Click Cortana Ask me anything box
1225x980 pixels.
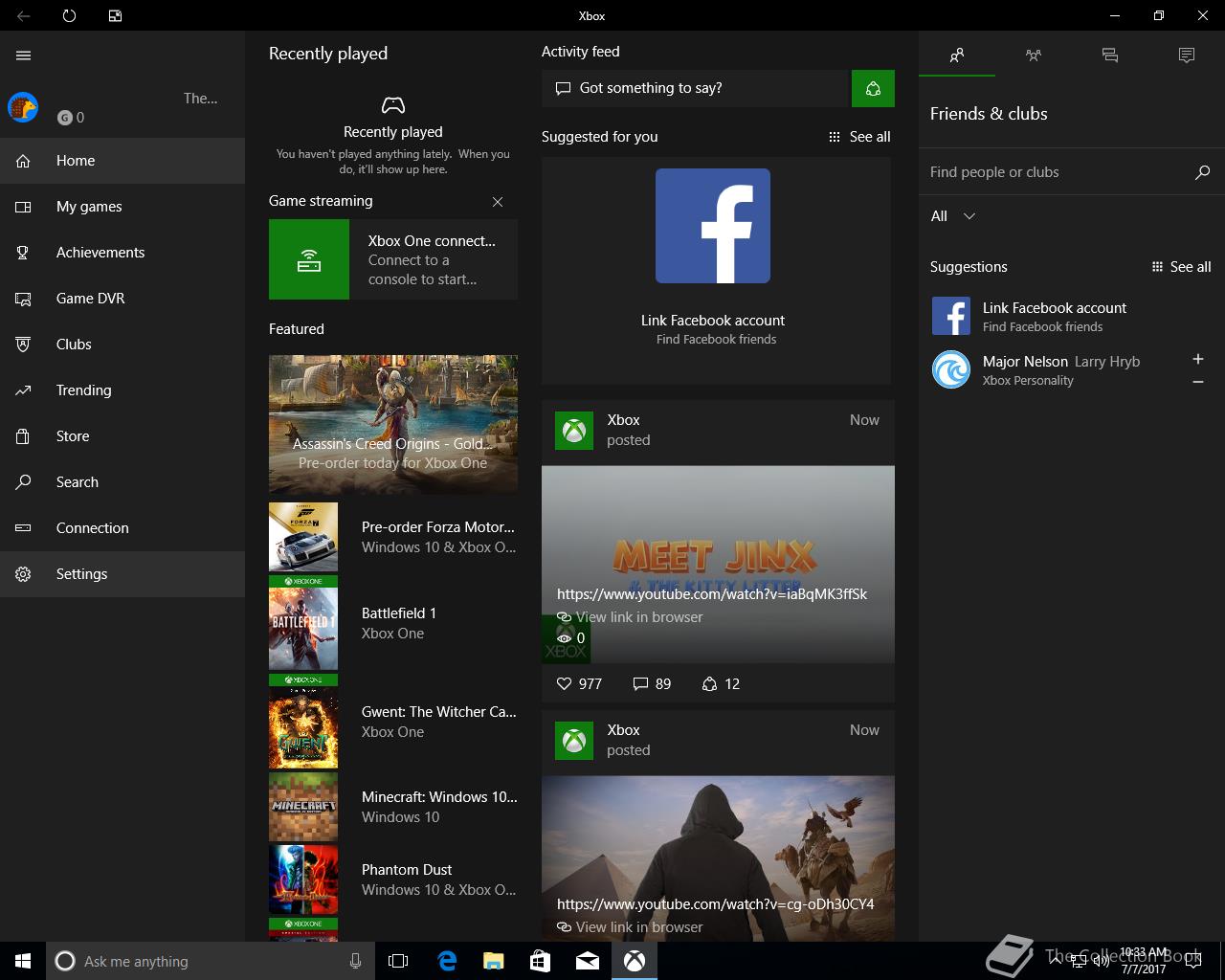coord(196,961)
